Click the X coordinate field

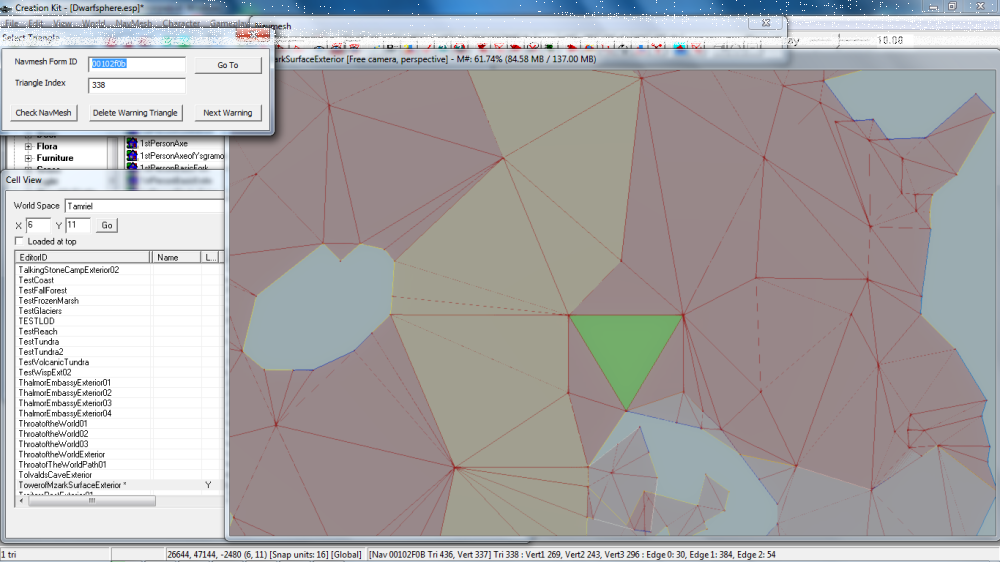tap(38, 225)
